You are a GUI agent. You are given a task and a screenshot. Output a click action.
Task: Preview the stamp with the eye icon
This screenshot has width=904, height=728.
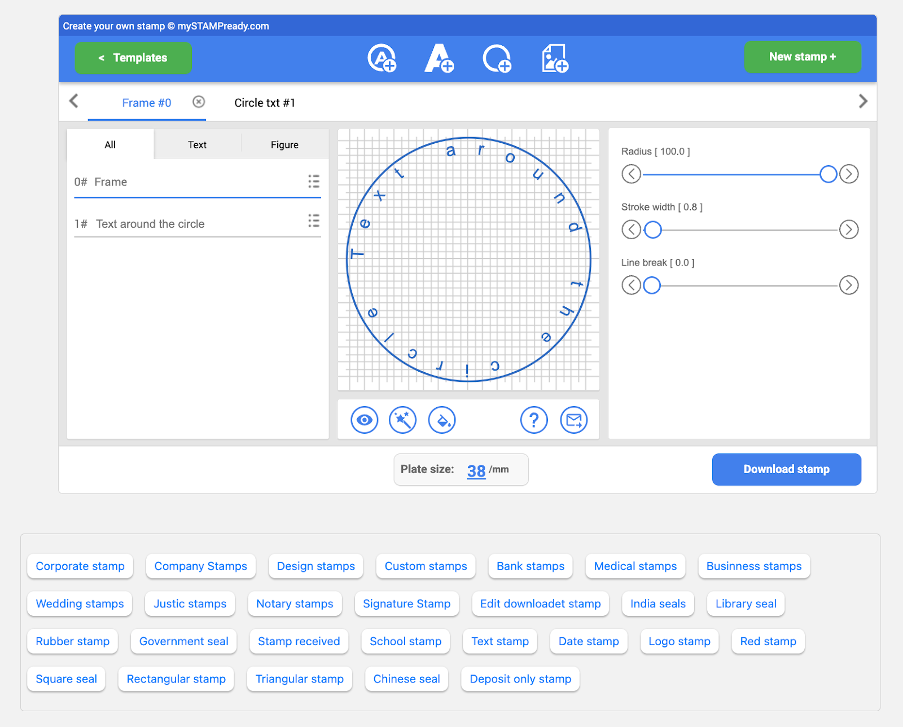click(x=363, y=420)
